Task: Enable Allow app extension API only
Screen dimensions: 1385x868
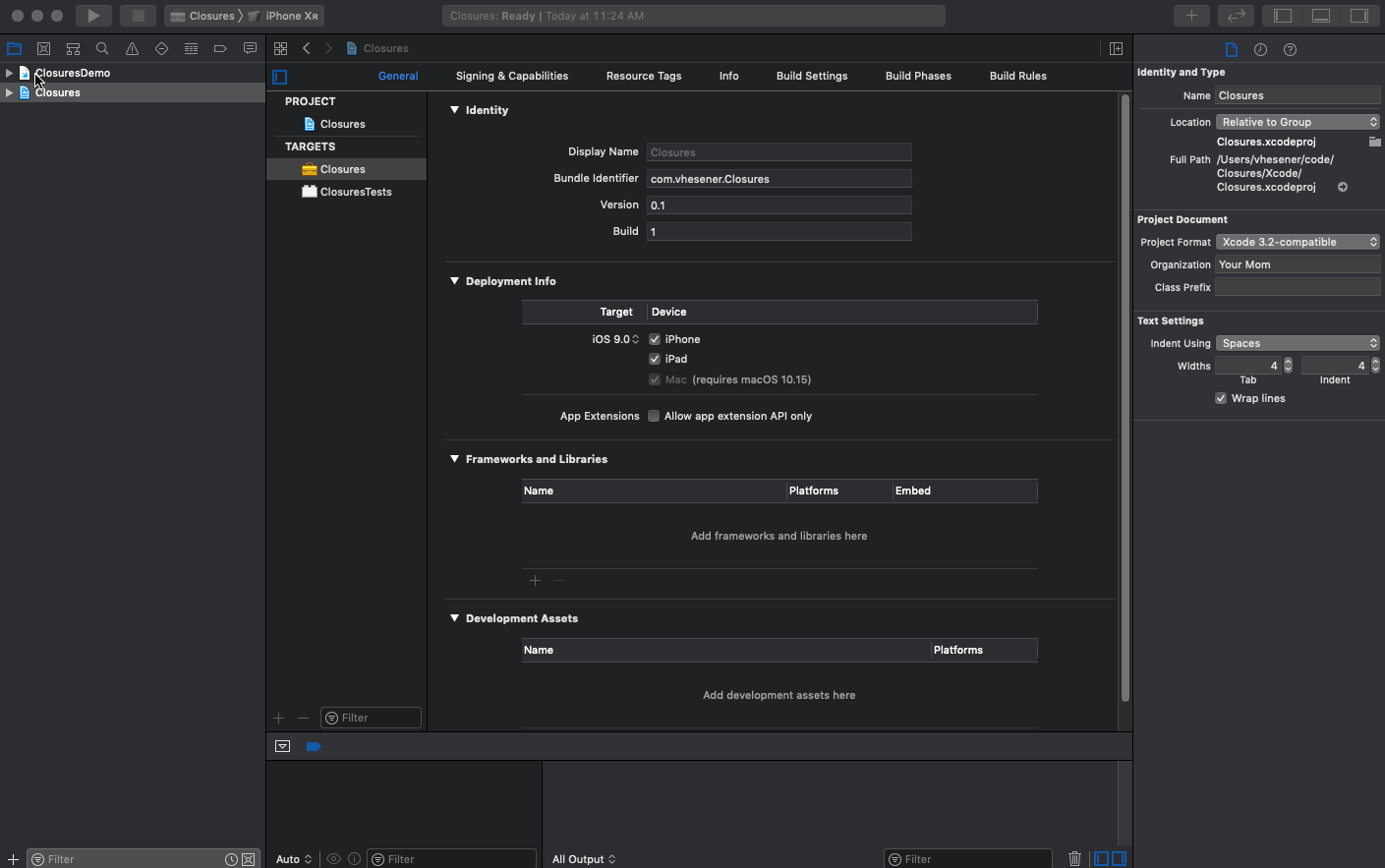Action: pyautogui.click(x=654, y=416)
